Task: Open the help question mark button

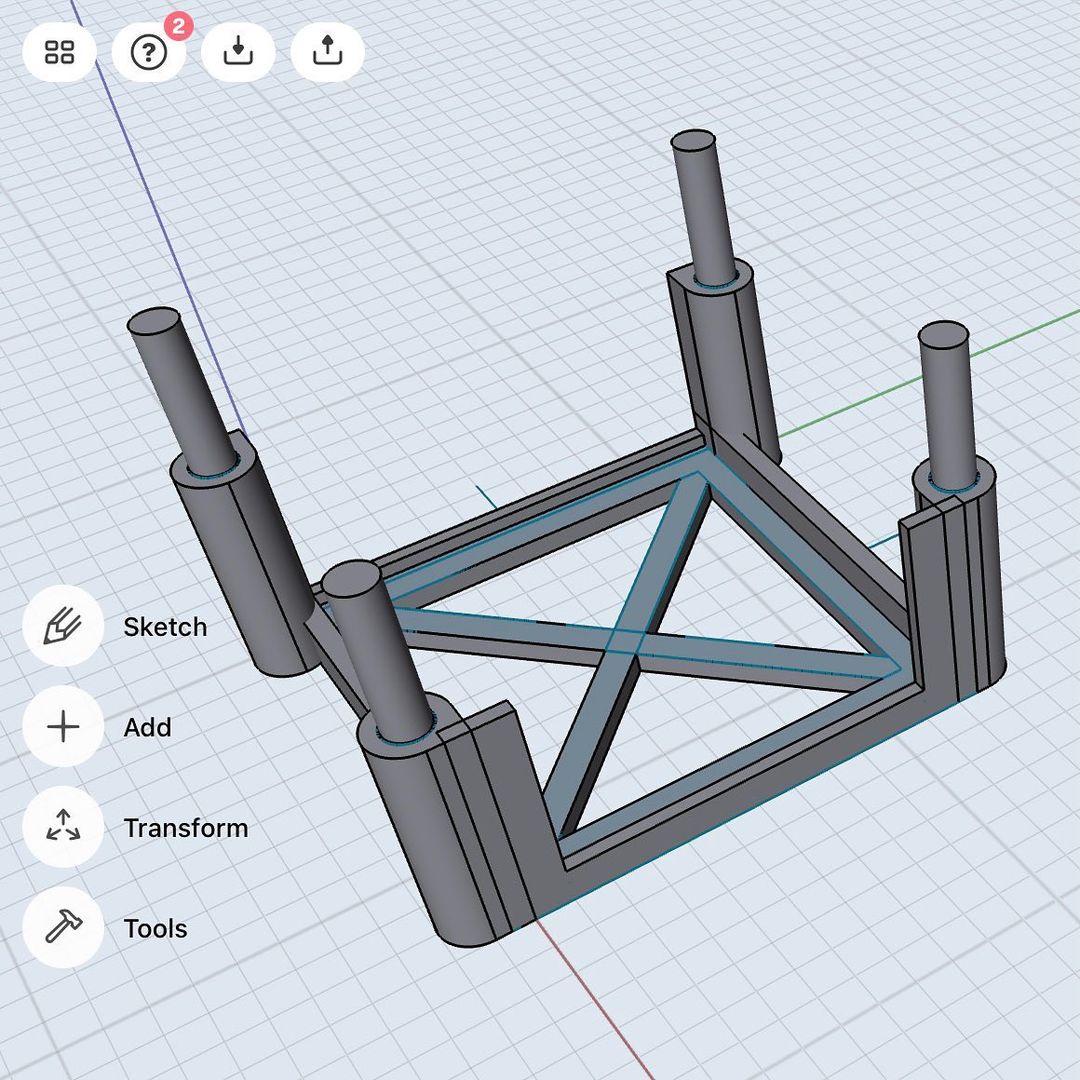Action: pyautogui.click(x=149, y=53)
